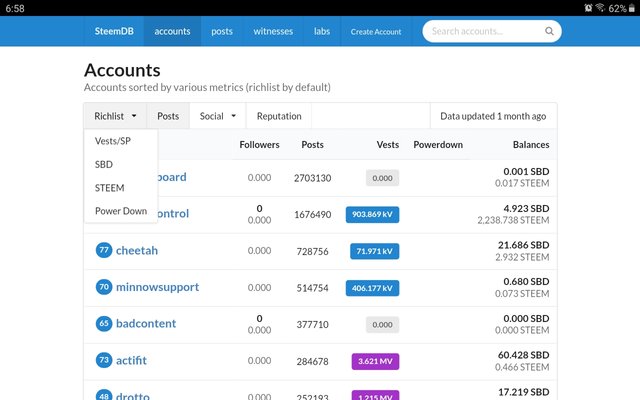Select Vests/SP from Richlist menu
The image size is (640, 400).
point(113,141)
